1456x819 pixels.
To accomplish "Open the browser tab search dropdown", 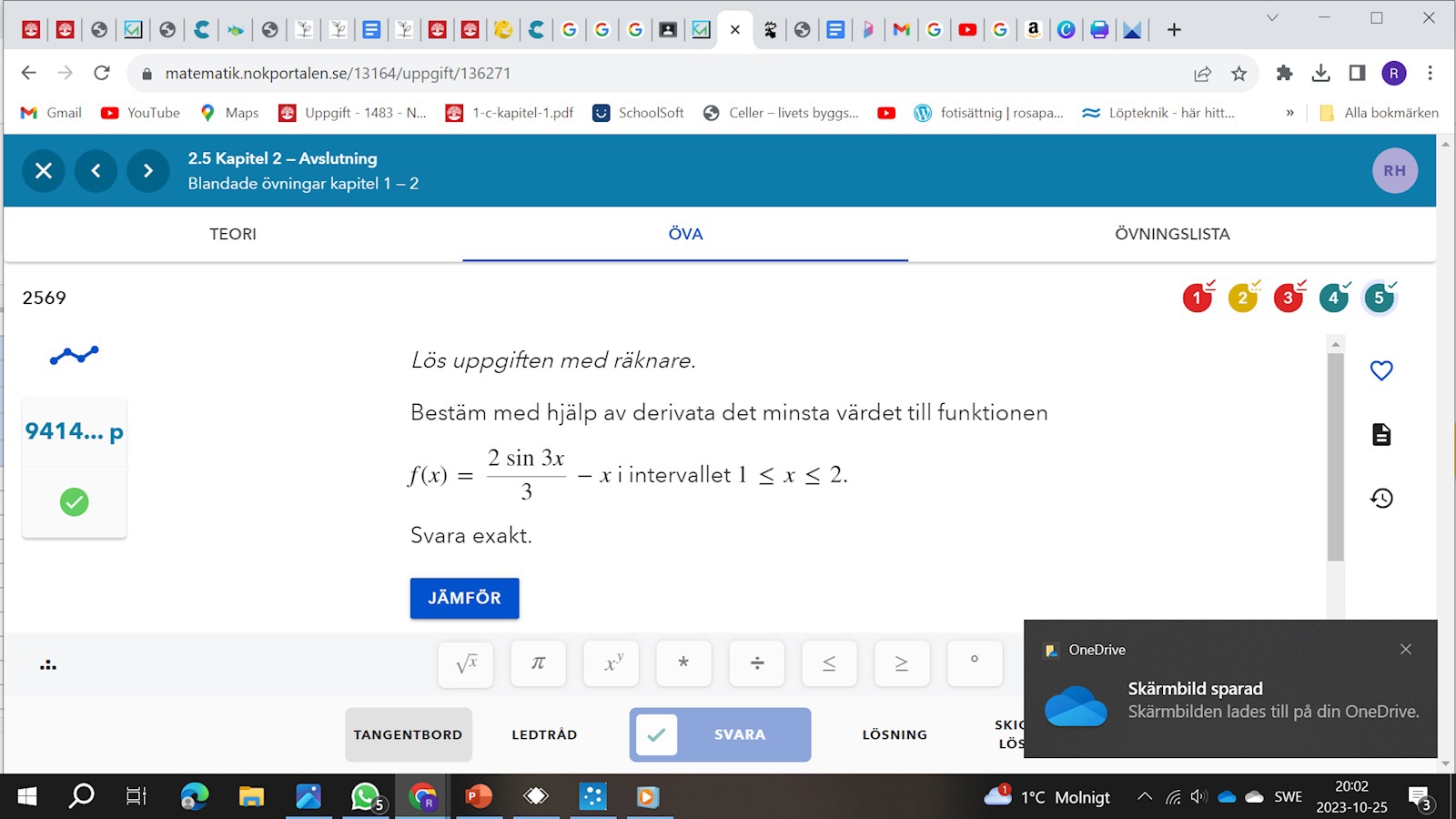I will (1272, 18).
